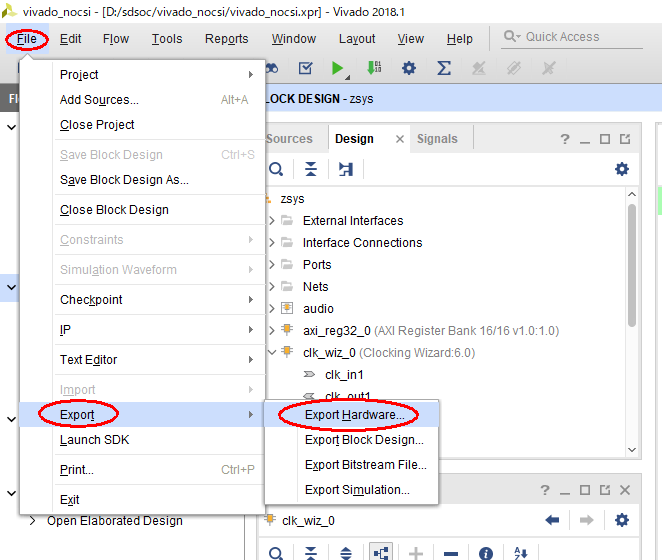This screenshot has height=560, width=662.
Task: Click the Collapse All icon in Design panel
Action: 311,169
